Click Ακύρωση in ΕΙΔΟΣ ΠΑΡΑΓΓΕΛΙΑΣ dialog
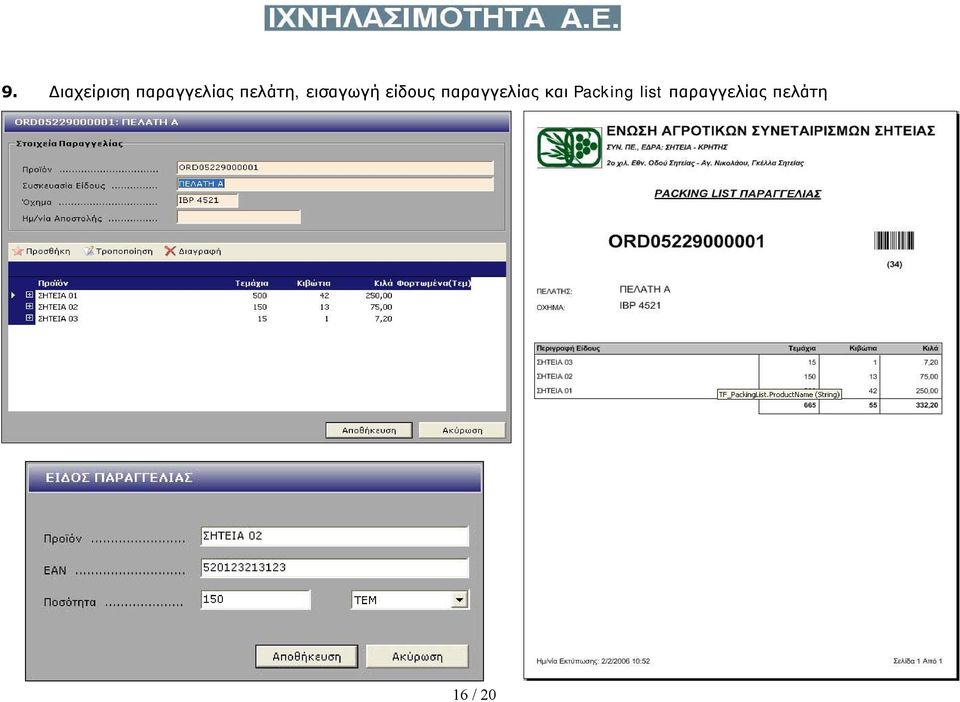The height and width of the screenshot is (702, 960). [417, 657]
